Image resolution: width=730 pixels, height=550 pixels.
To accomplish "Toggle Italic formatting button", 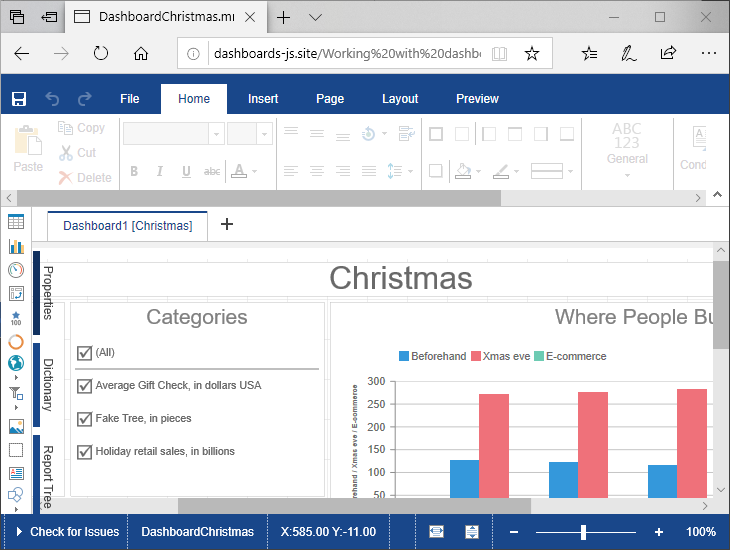I will pyautogui.click(x=160, y=171).
